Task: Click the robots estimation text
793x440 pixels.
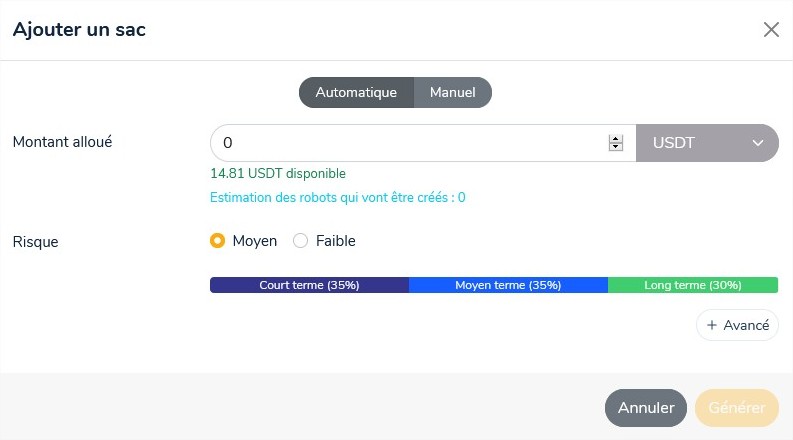Action: pos(337,197)
